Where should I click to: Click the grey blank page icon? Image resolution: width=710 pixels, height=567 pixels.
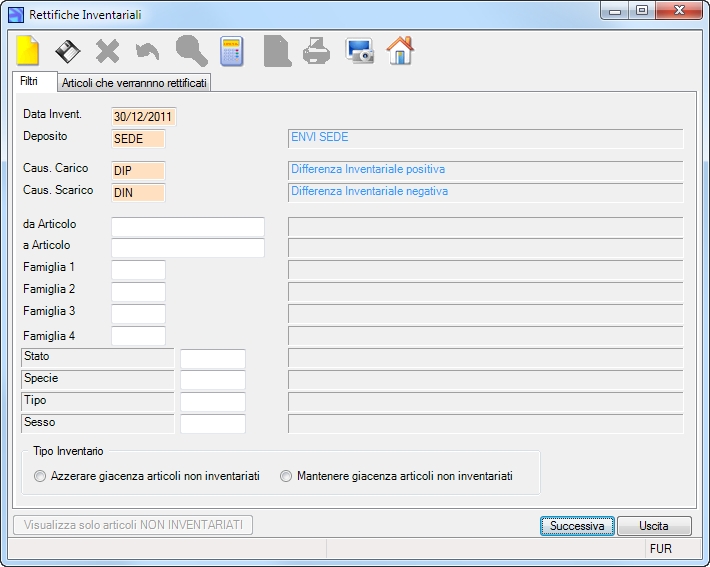click(277, 51)
